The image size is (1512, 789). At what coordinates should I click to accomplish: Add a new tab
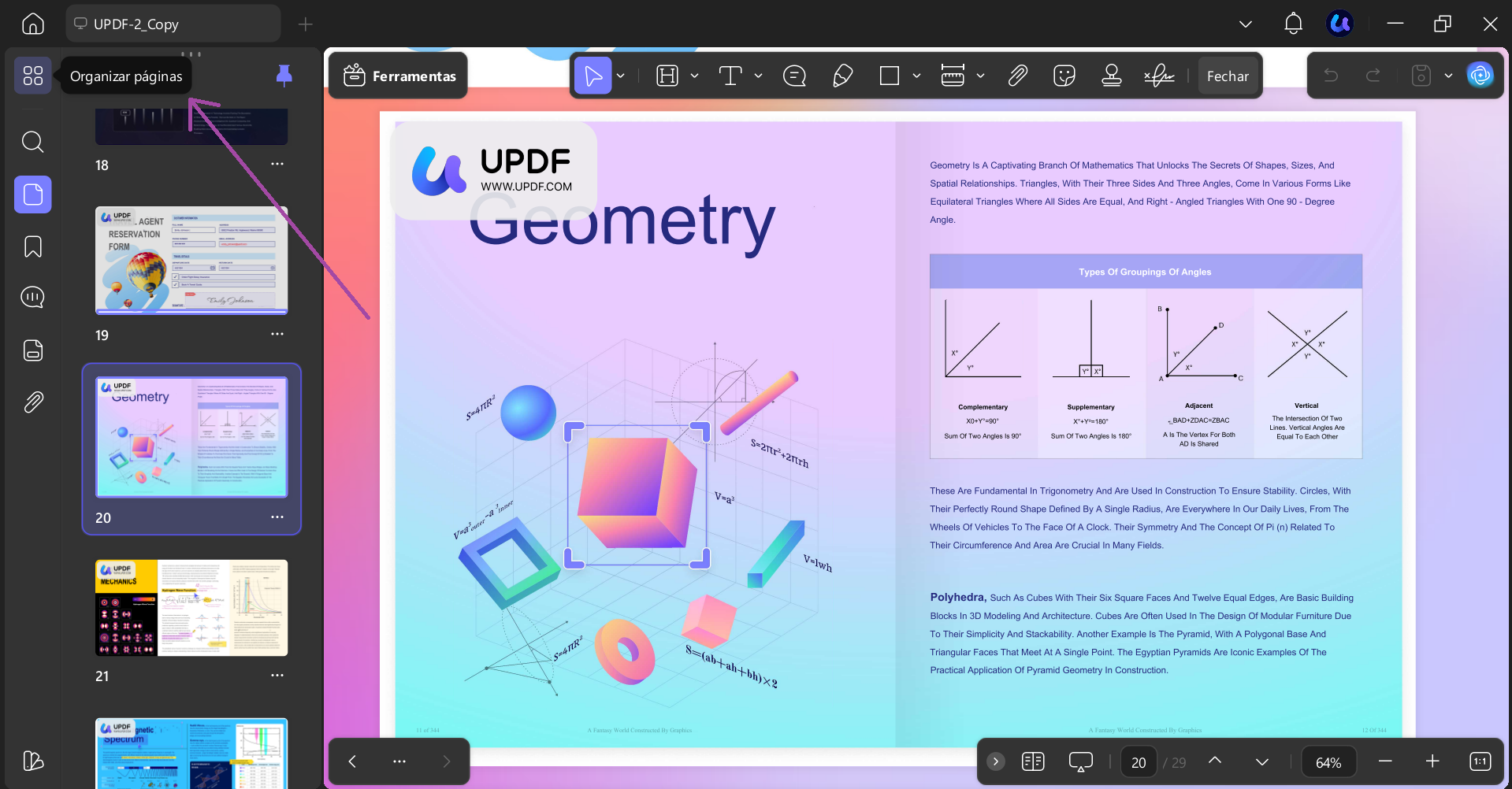pyautogui.click(x=306, y=24)
